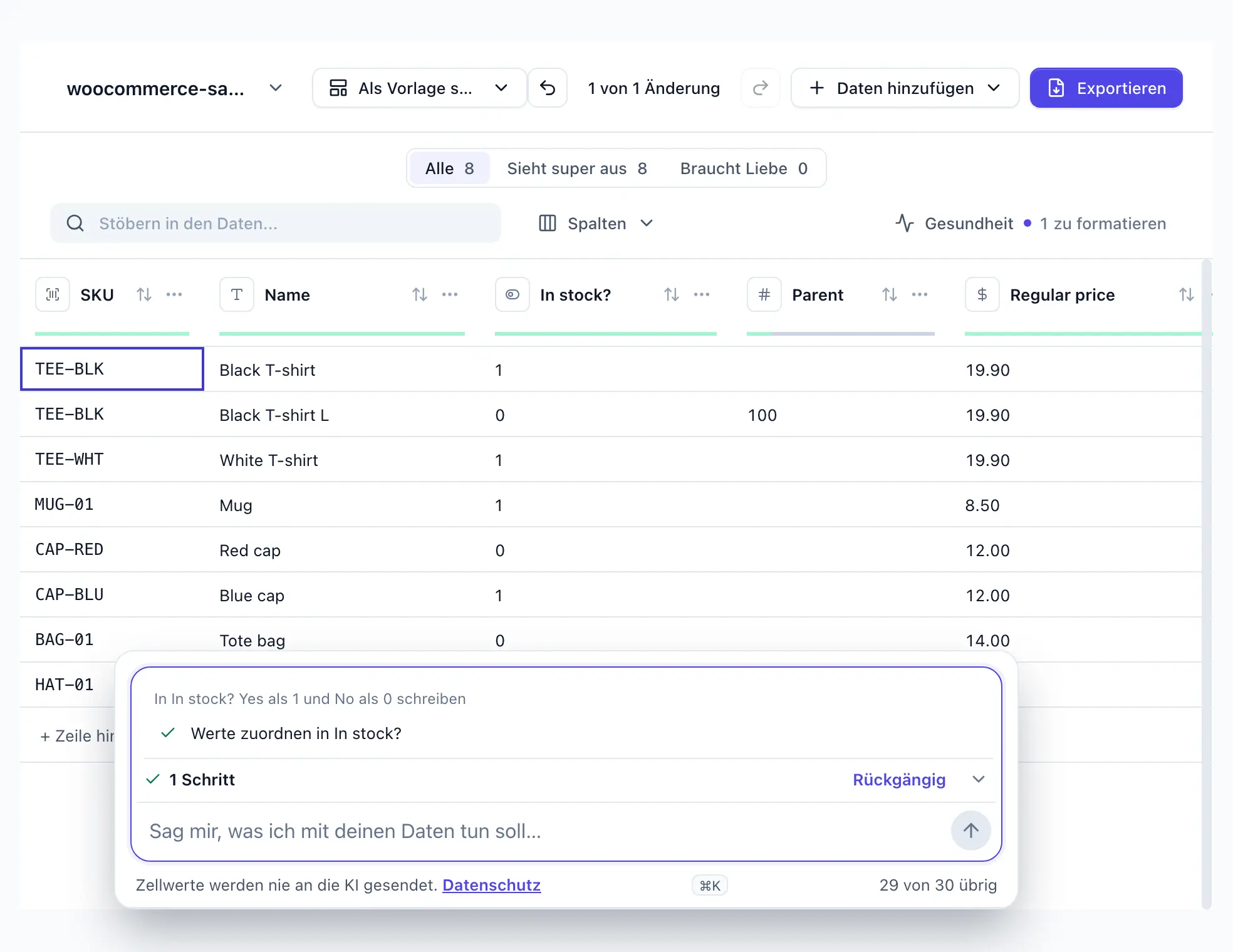Click the Exportieren button
Viewport: 1233px width, 952px height.
tap(1106, 88)
